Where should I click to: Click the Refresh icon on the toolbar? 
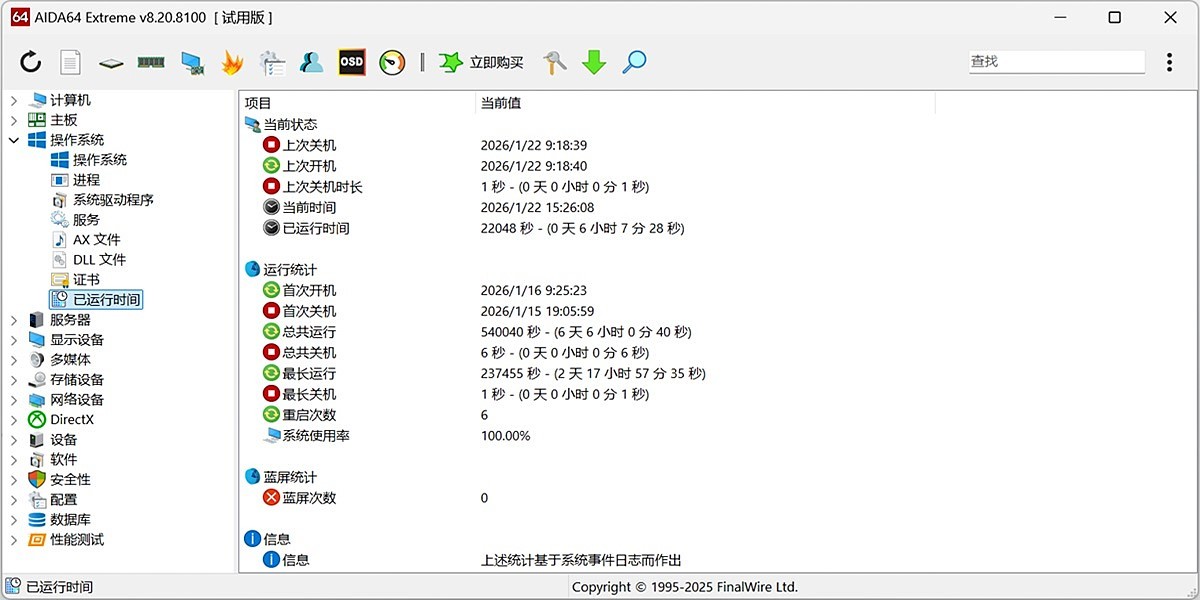pos(30,62)
